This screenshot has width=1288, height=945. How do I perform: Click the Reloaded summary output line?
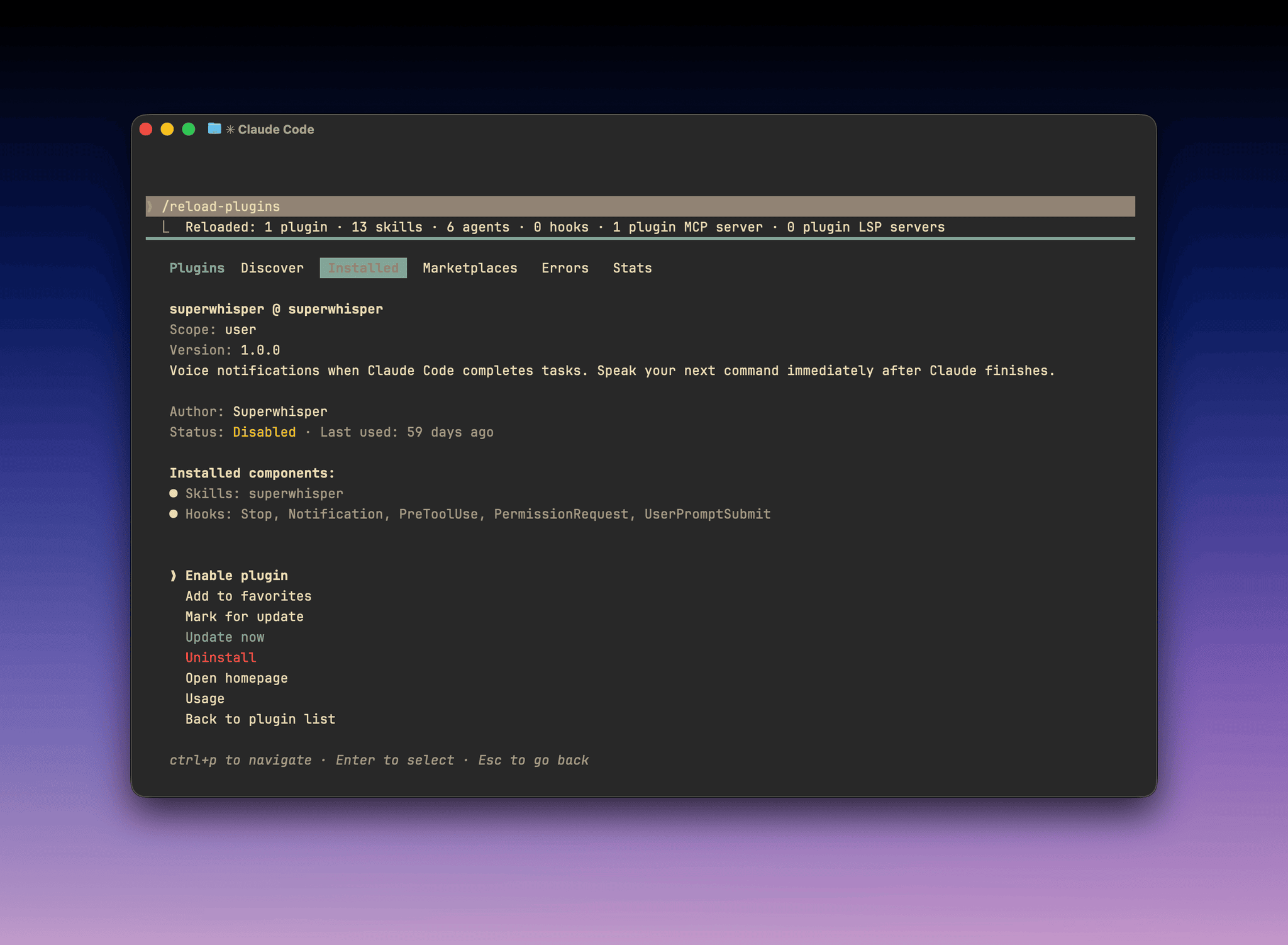tap(565, 227)
